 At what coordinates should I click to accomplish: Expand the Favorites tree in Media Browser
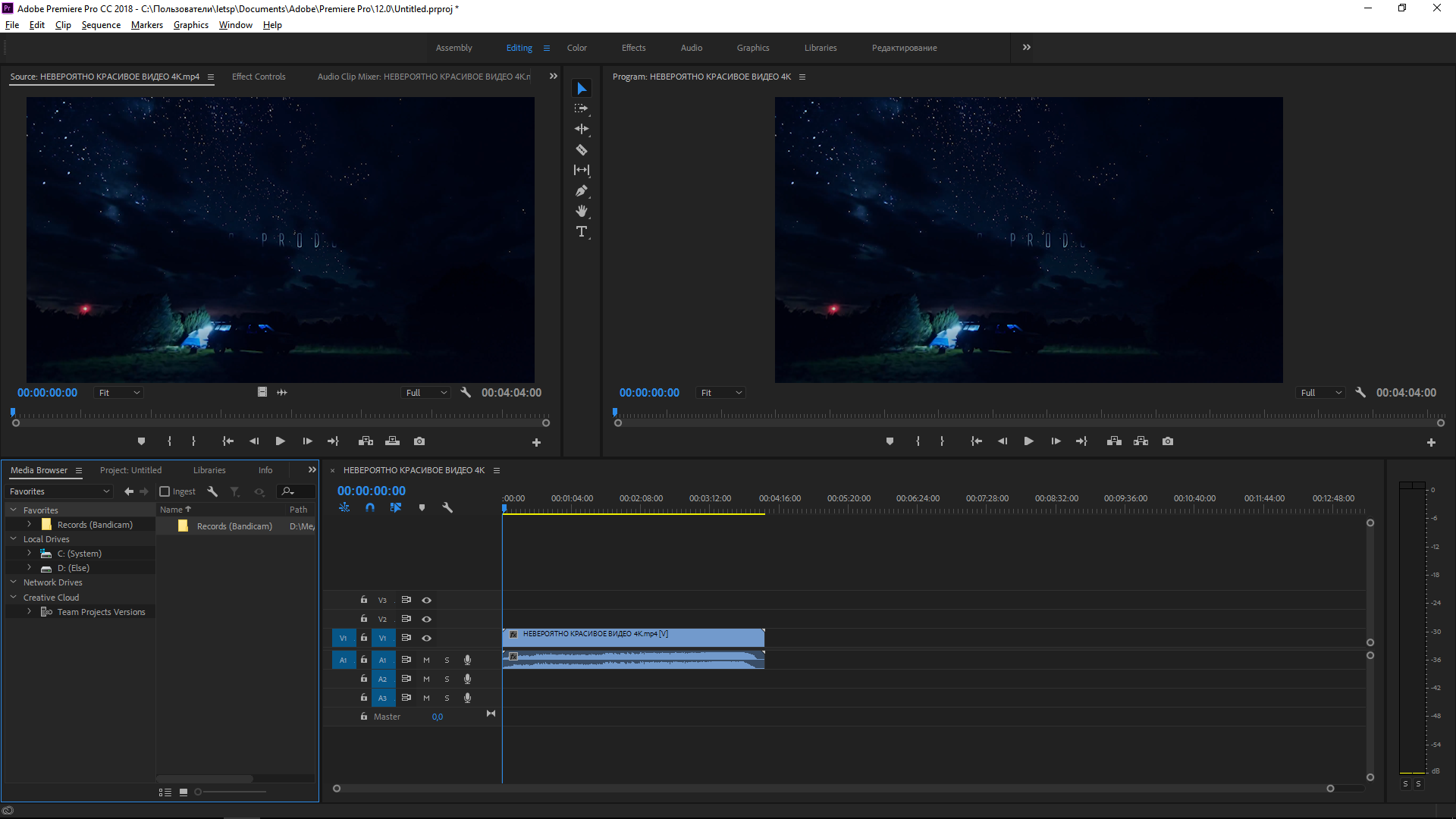(x=13, y=510)
